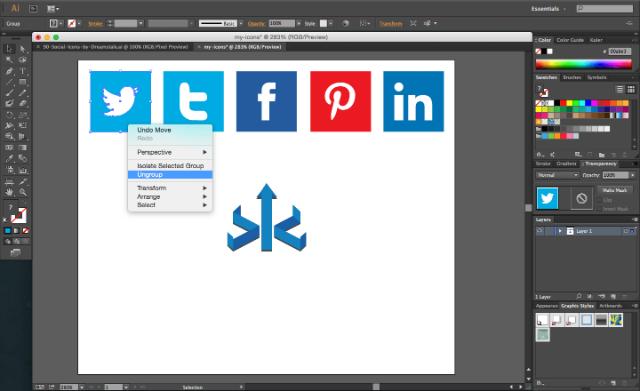Select the Direct Selection tool

23,49
